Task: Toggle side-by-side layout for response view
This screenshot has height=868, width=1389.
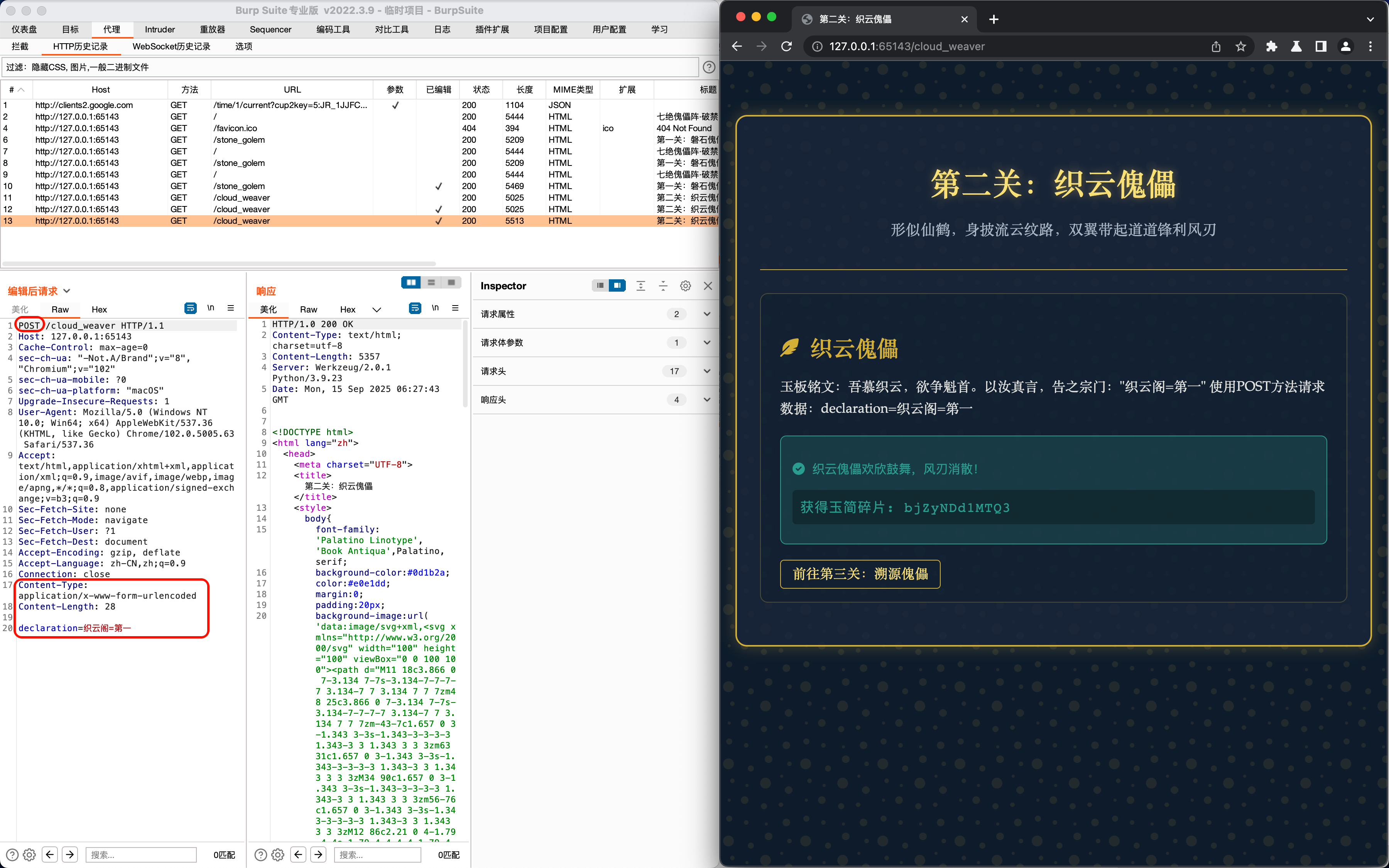Action: (411, 282)
